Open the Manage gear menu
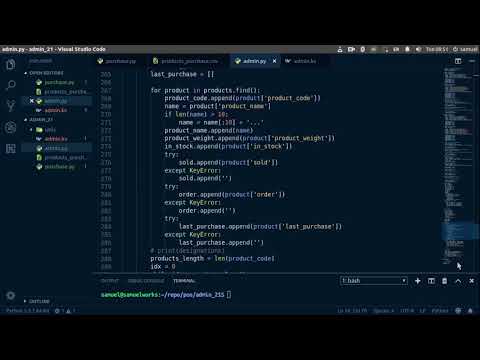 point(10,295)
